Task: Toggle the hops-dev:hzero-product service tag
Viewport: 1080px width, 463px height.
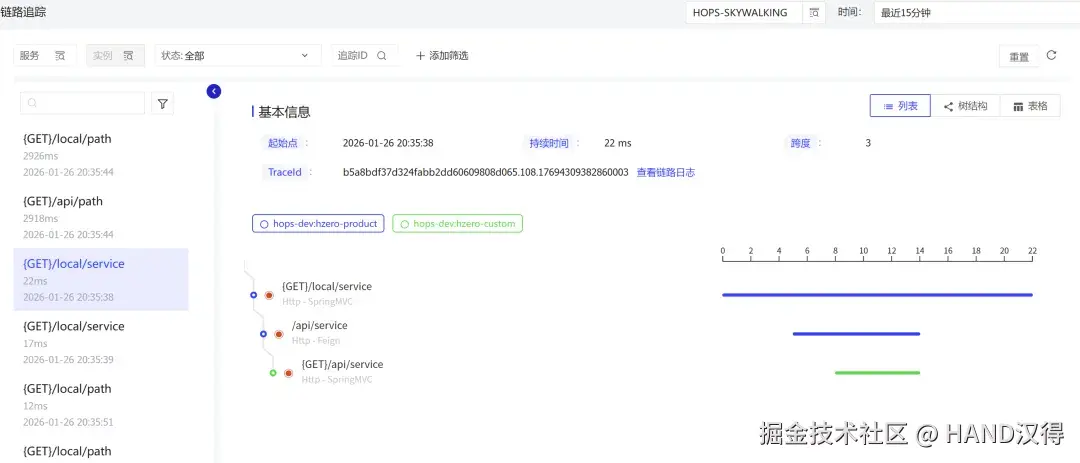Action: [x=318, y=224]
